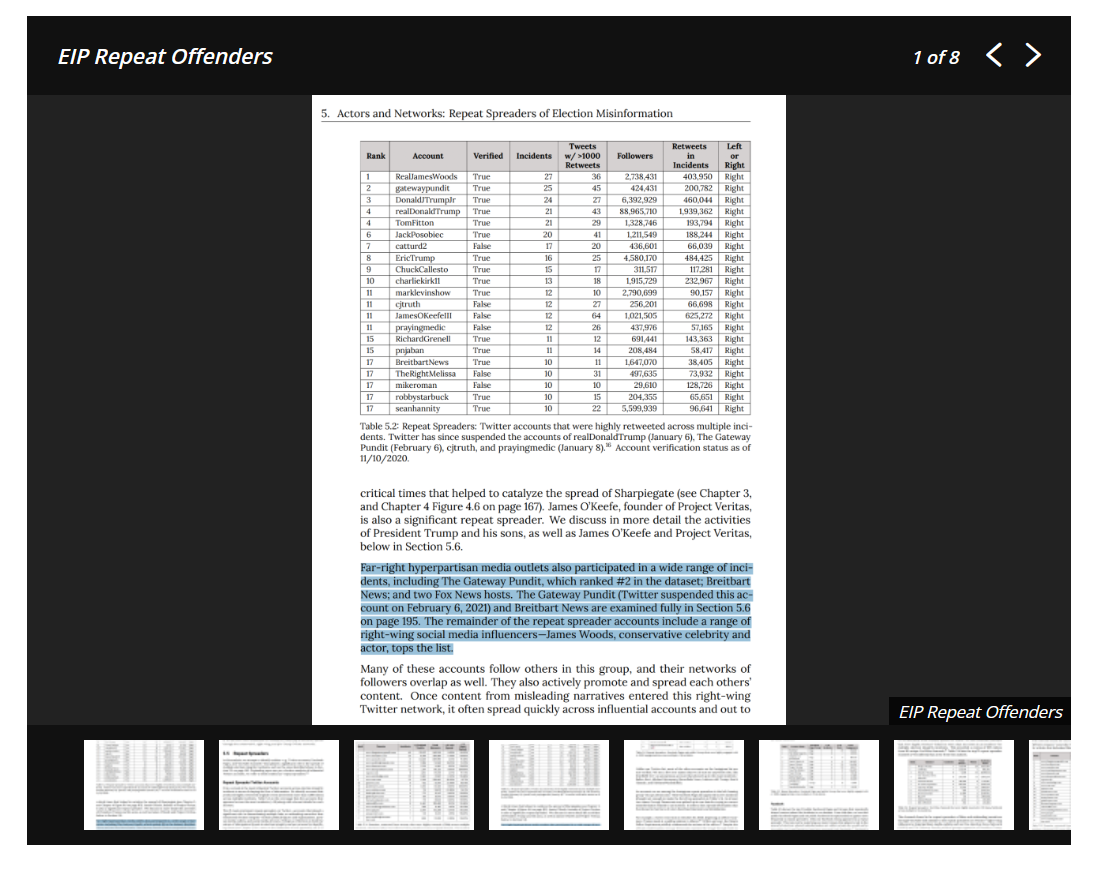Click the 'Incidents' column header
Viewport: 1100px width, 880px height.
(534, 156)
